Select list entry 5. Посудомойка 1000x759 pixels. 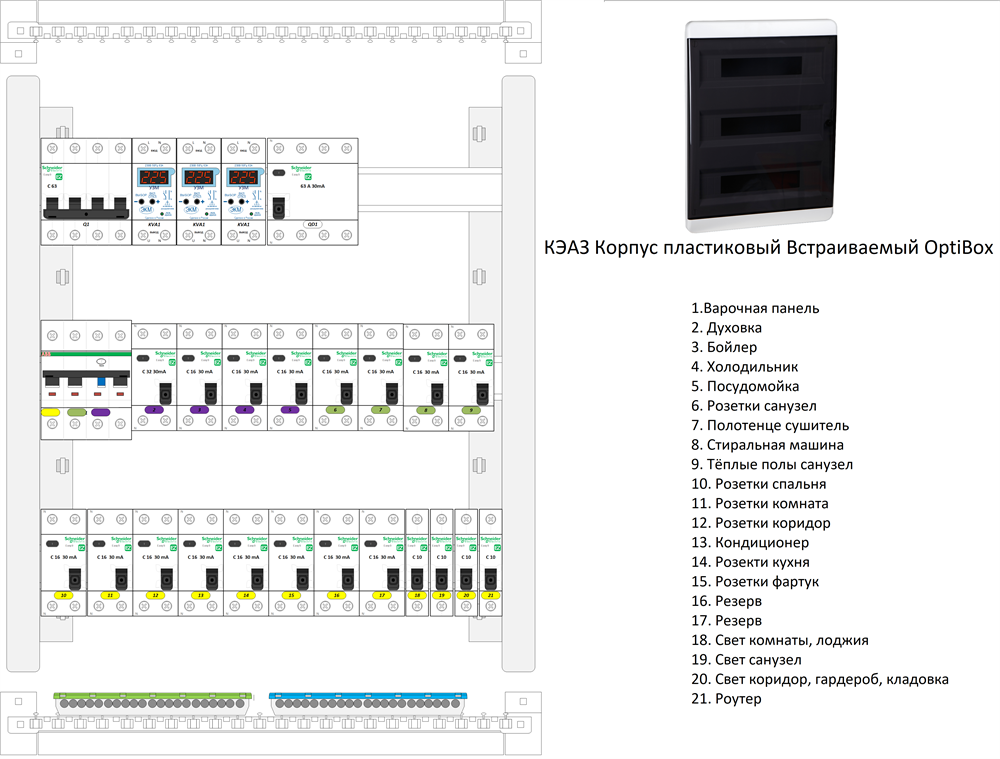[x=745, y=387]
